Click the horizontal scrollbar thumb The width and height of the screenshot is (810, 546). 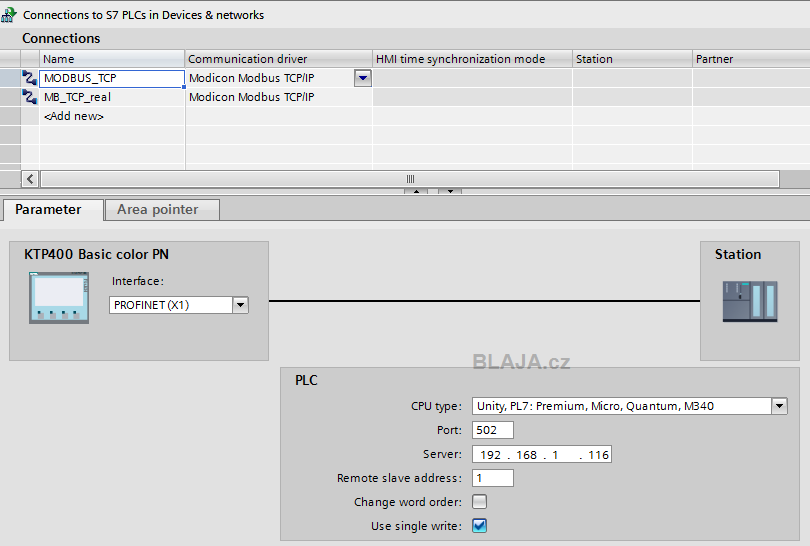tap(410, 179)
